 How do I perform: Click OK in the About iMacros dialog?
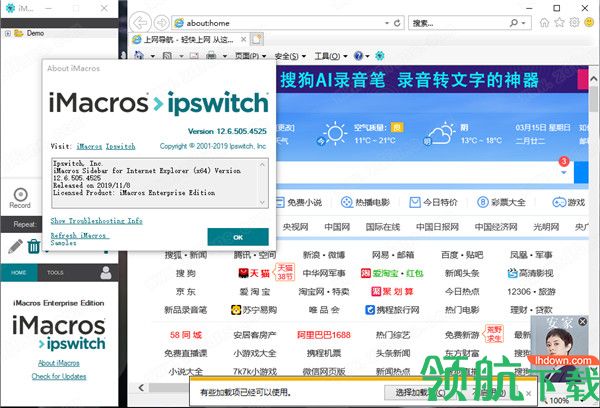(x=238, y=237)
